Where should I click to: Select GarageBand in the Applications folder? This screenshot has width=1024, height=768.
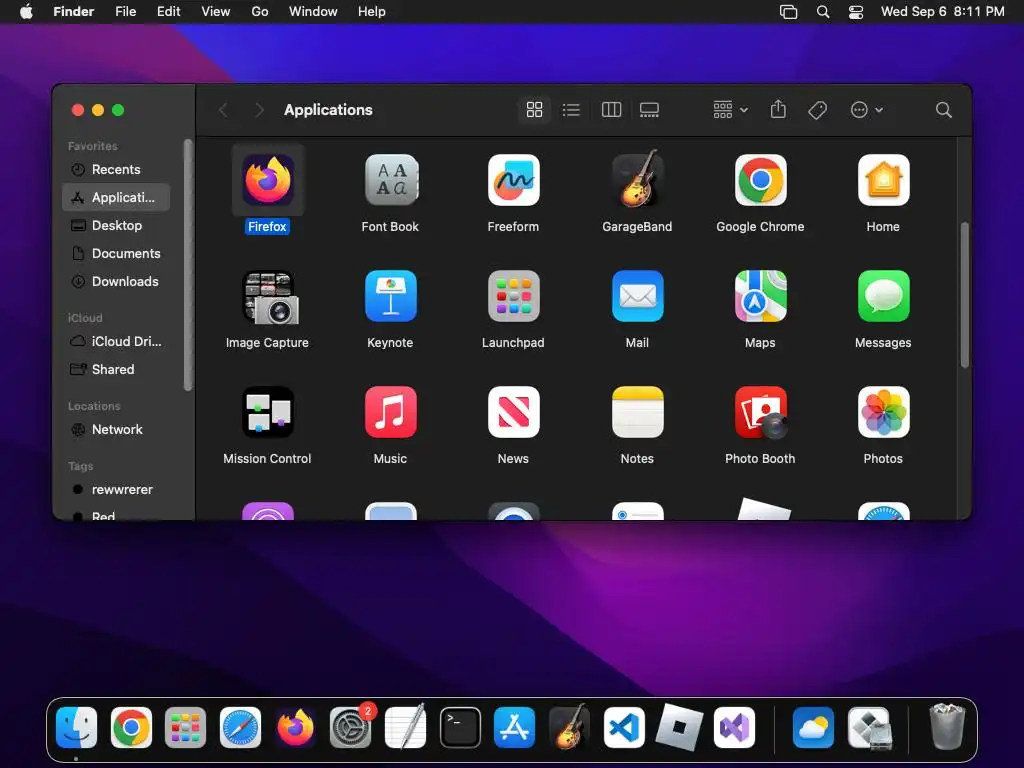[x=637, y=179]
